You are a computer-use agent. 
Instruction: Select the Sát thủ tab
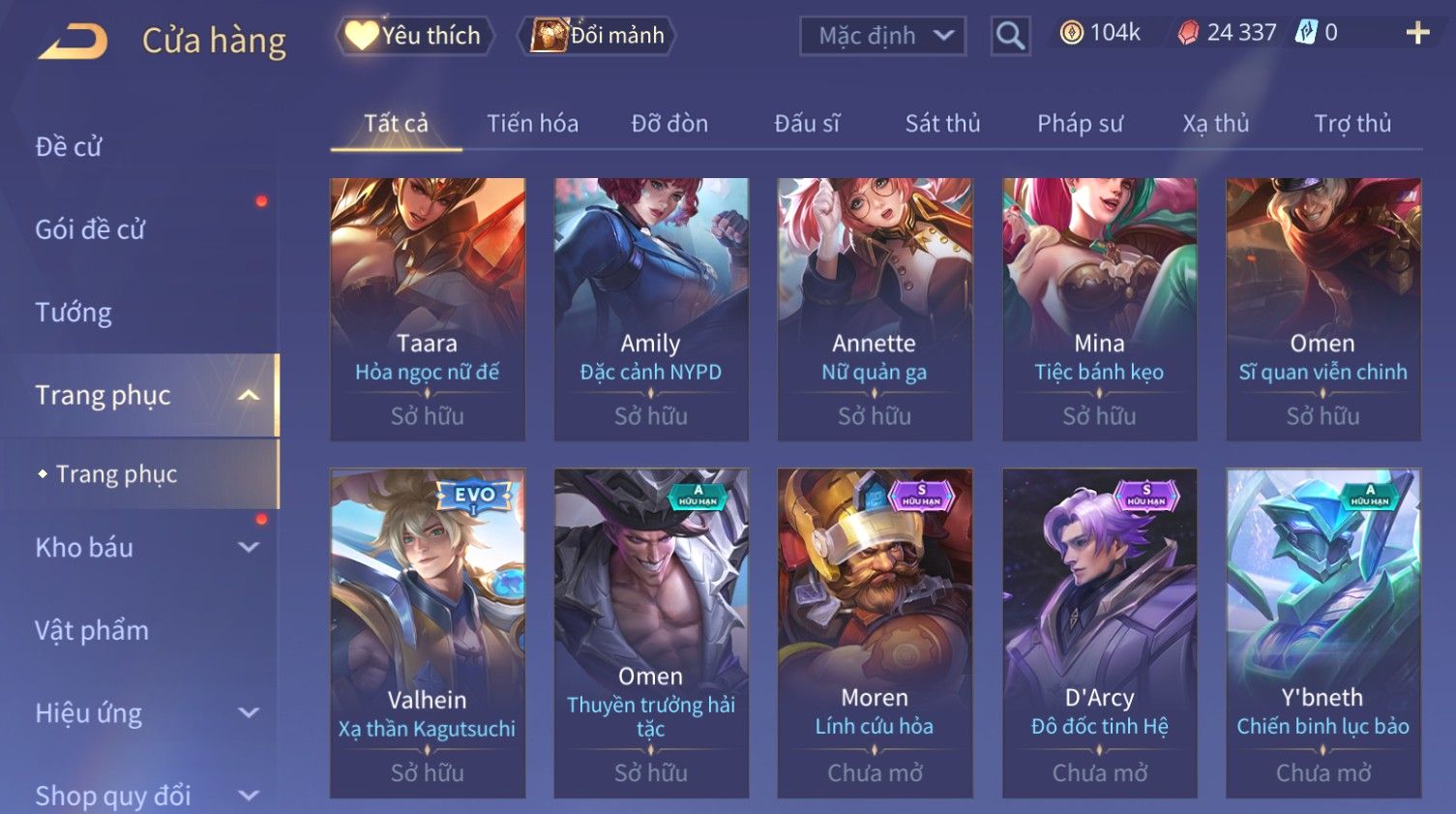point(942,123)
